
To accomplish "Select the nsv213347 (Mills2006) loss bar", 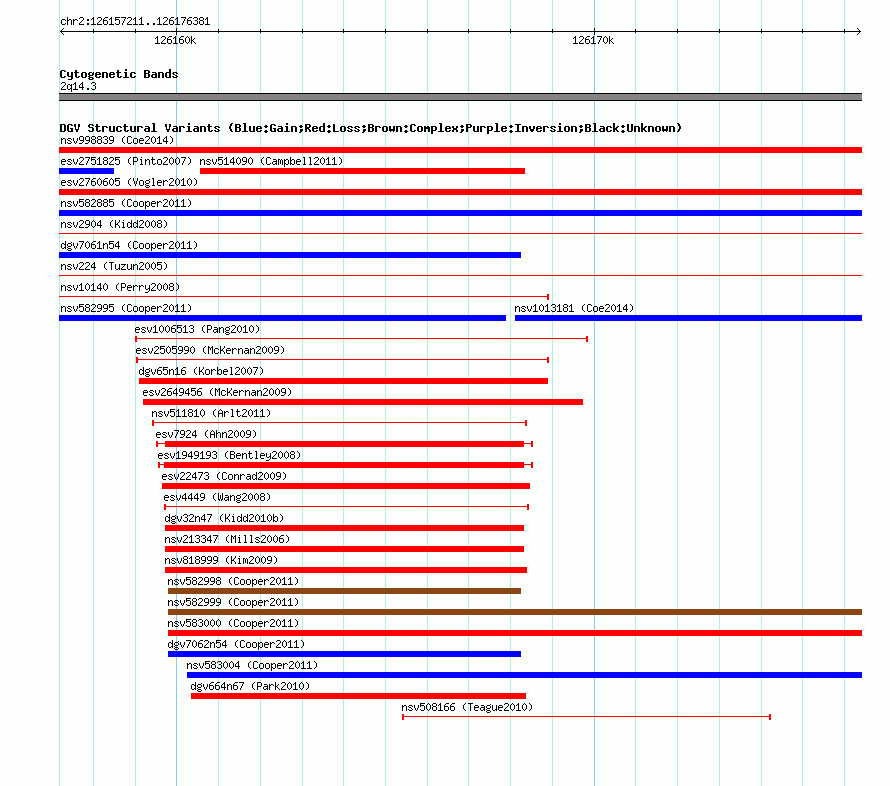I will pyautogui.click(x=344, y=549).
